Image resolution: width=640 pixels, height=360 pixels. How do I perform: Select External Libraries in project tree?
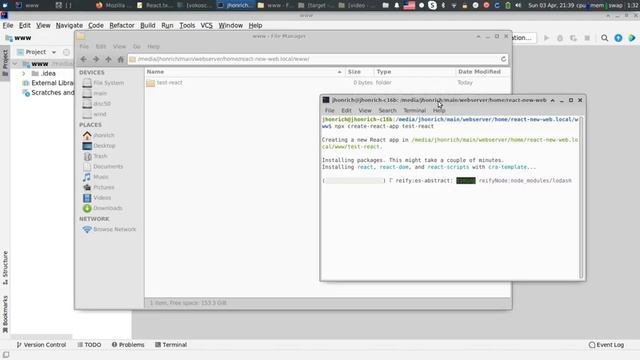[x=48, y=83]
